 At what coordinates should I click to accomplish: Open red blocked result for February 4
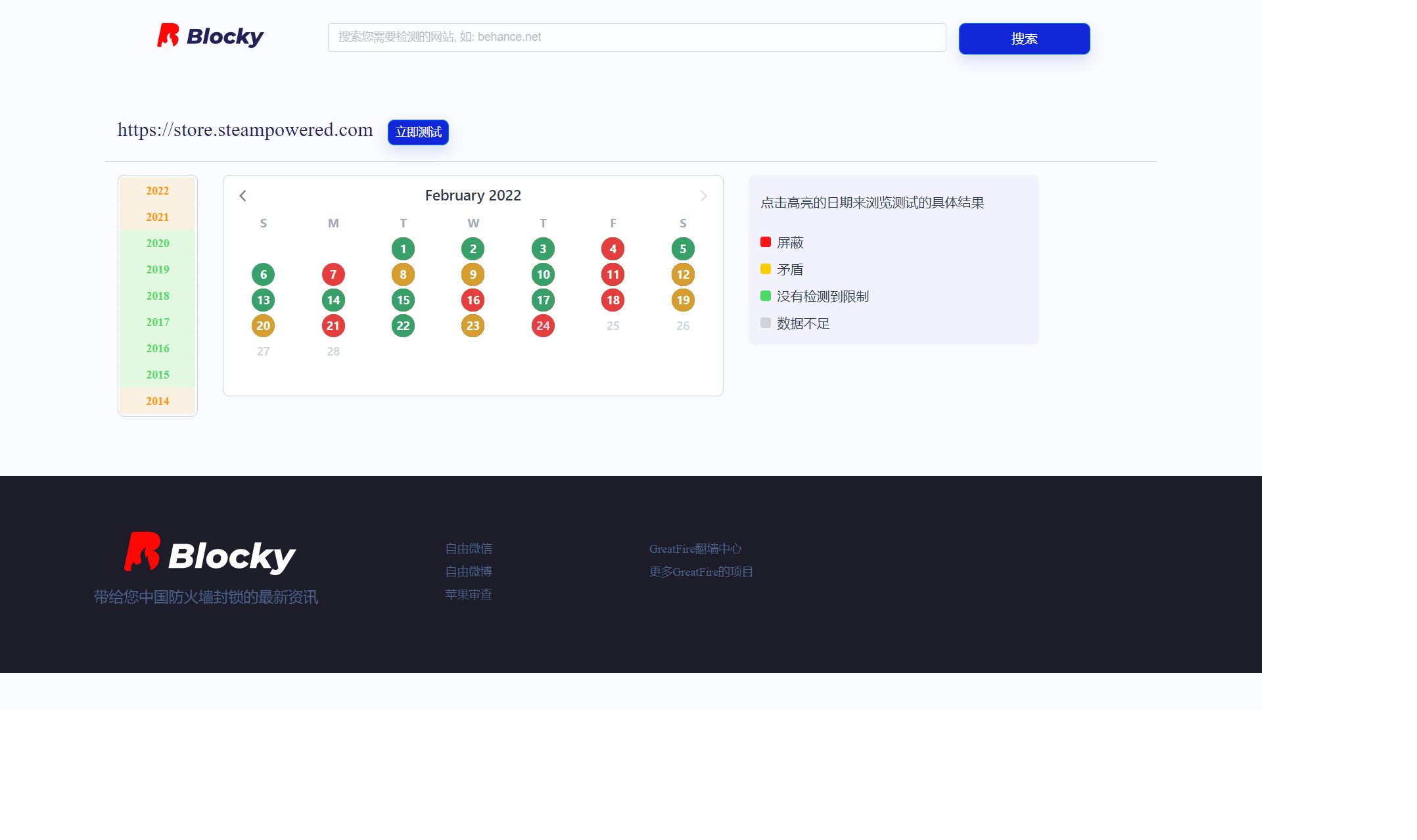click(x=613, y=249)
